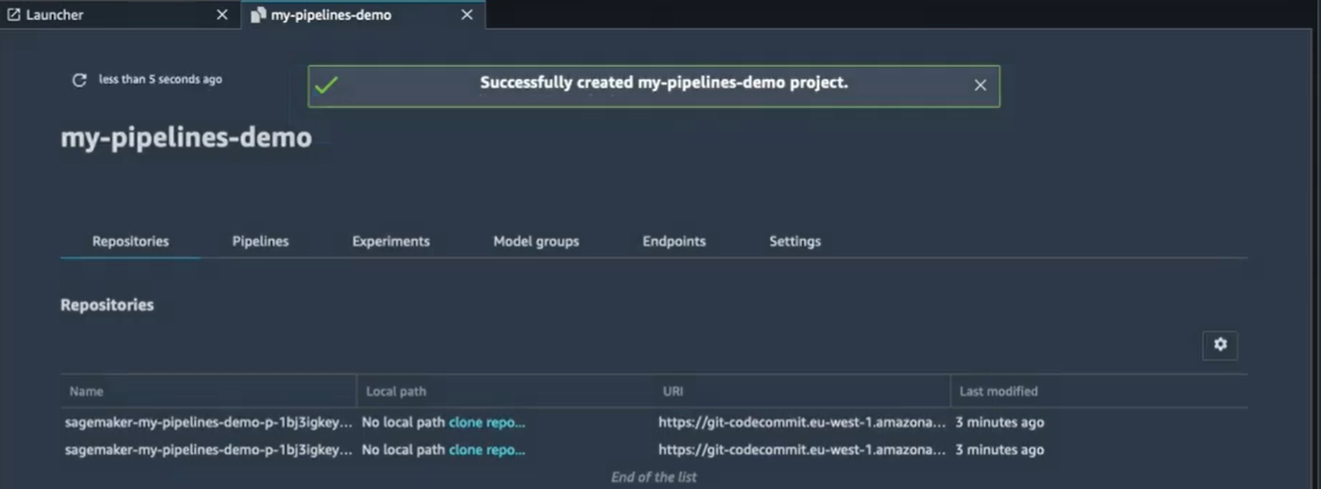Click the my-pipelines-demo tab file icon
The height and width of the screenshot is (489, 1321).
point(258,15)
